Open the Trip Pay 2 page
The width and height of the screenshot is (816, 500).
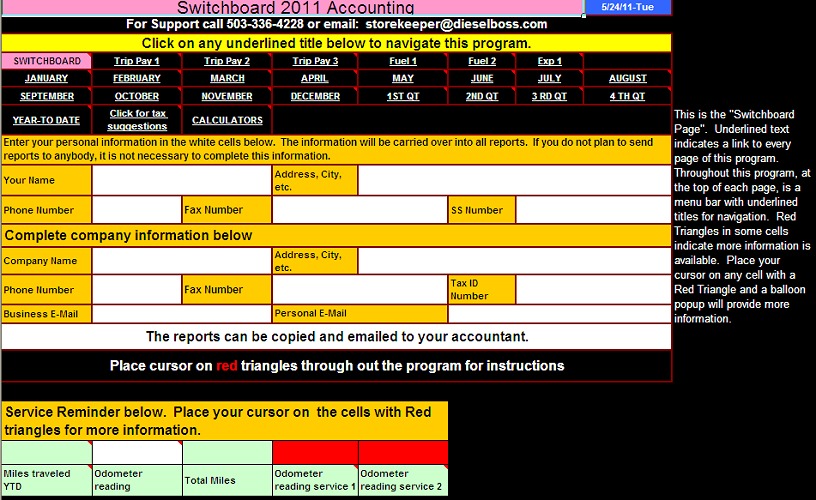tap(227, 61)
